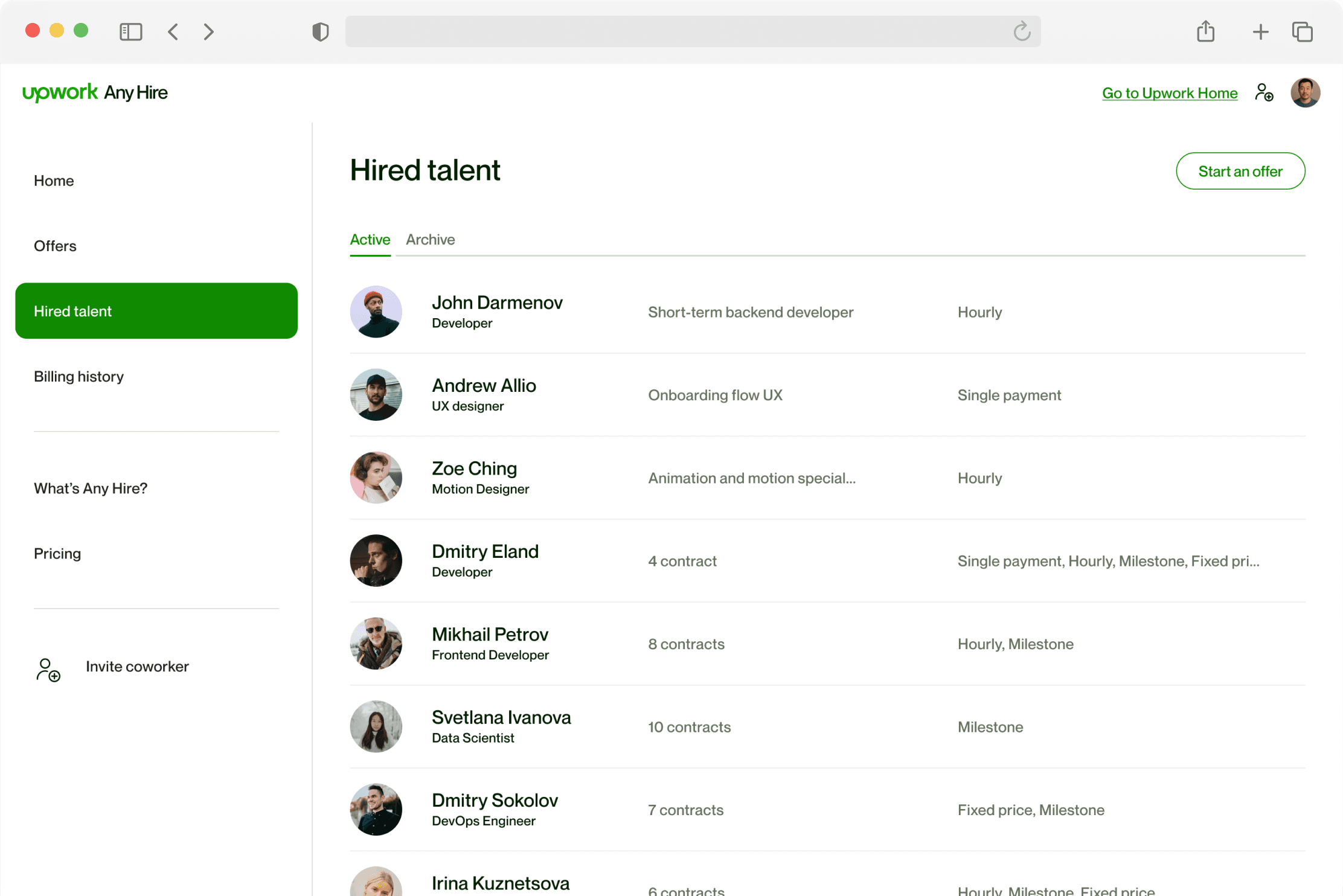Open Zoe Ching's profile photo
The height and width of the screenshot is (896, 1343).
click(376, 478)
